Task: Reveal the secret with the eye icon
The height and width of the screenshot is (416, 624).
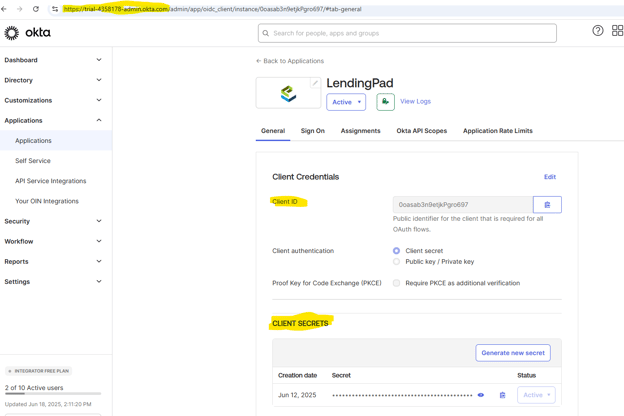Action: [481, 395]
